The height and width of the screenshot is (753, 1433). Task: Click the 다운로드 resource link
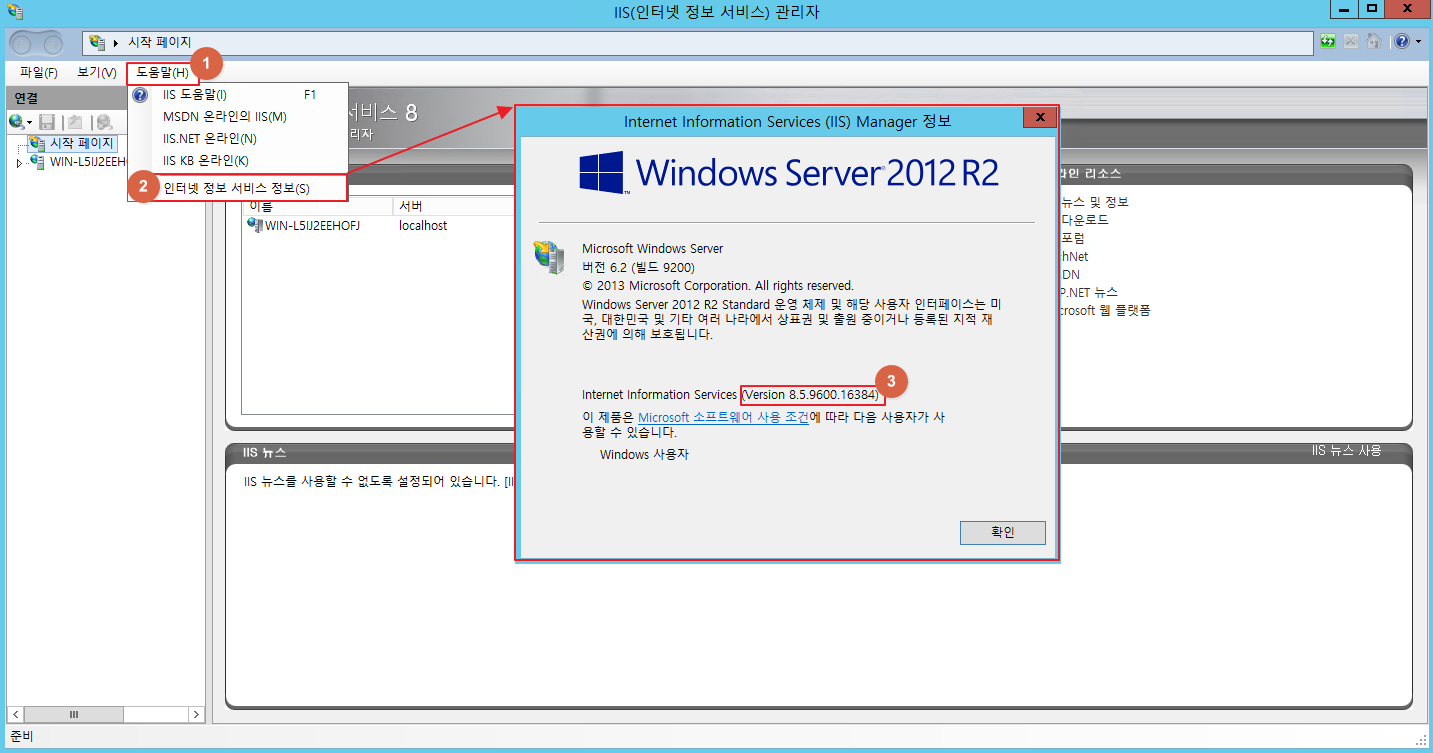pos(1084,220)
